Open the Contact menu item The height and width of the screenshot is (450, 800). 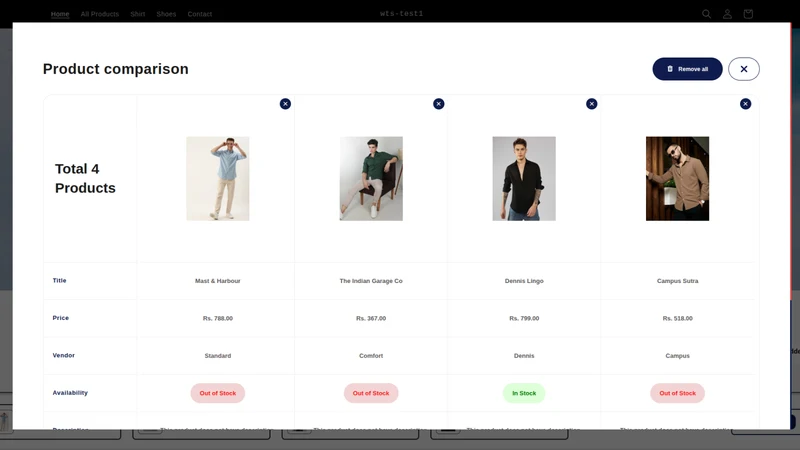[199, 14]
